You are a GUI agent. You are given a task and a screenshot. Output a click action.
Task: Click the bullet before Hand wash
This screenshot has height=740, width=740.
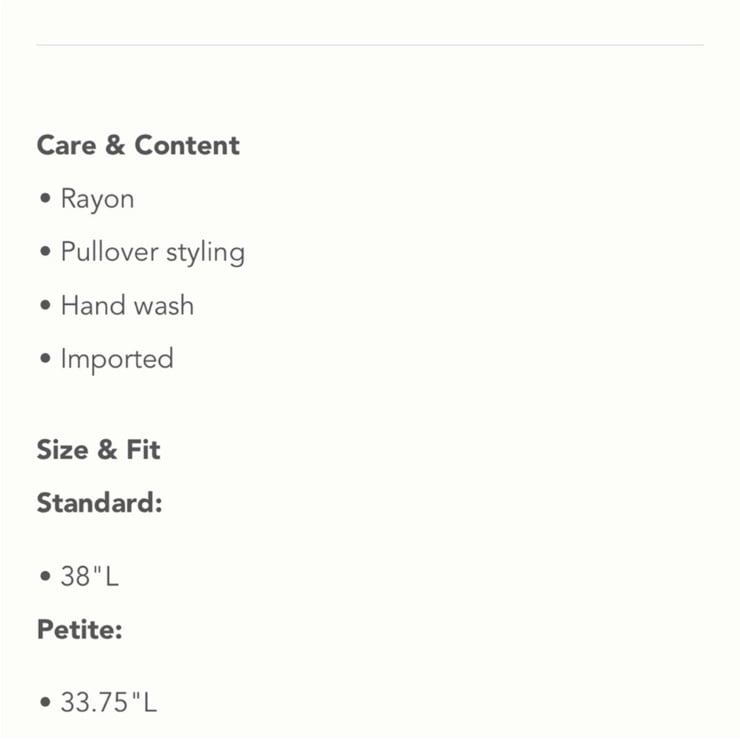(x=45, y=305)
